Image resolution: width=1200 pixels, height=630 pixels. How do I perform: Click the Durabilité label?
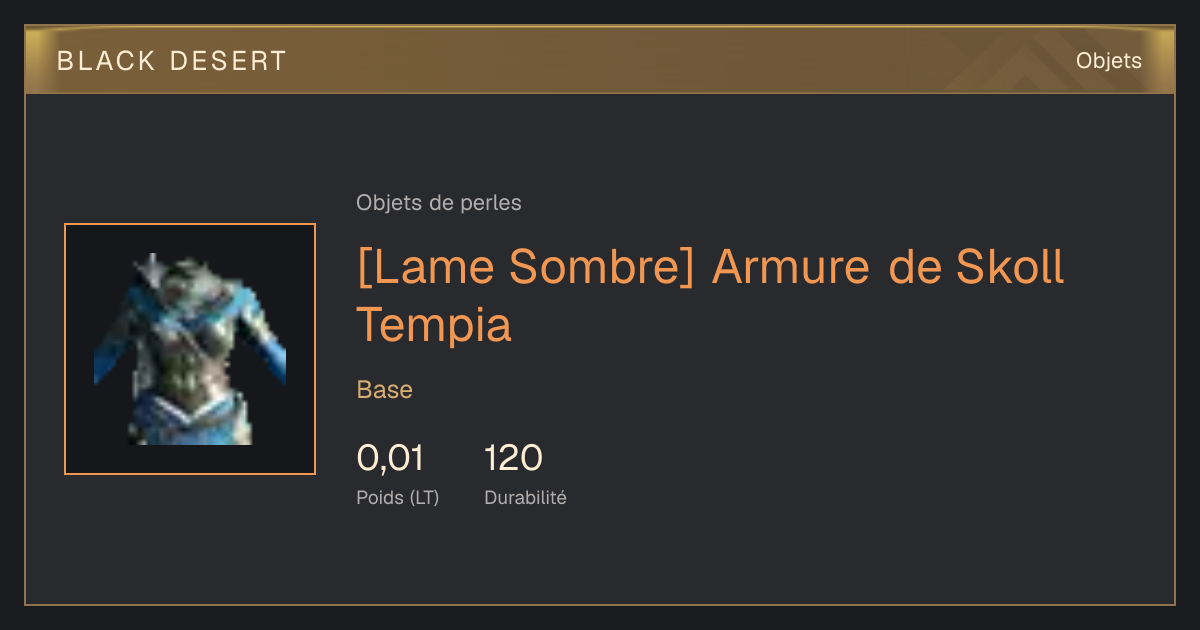pyautogui.click(x=525, y=497)
